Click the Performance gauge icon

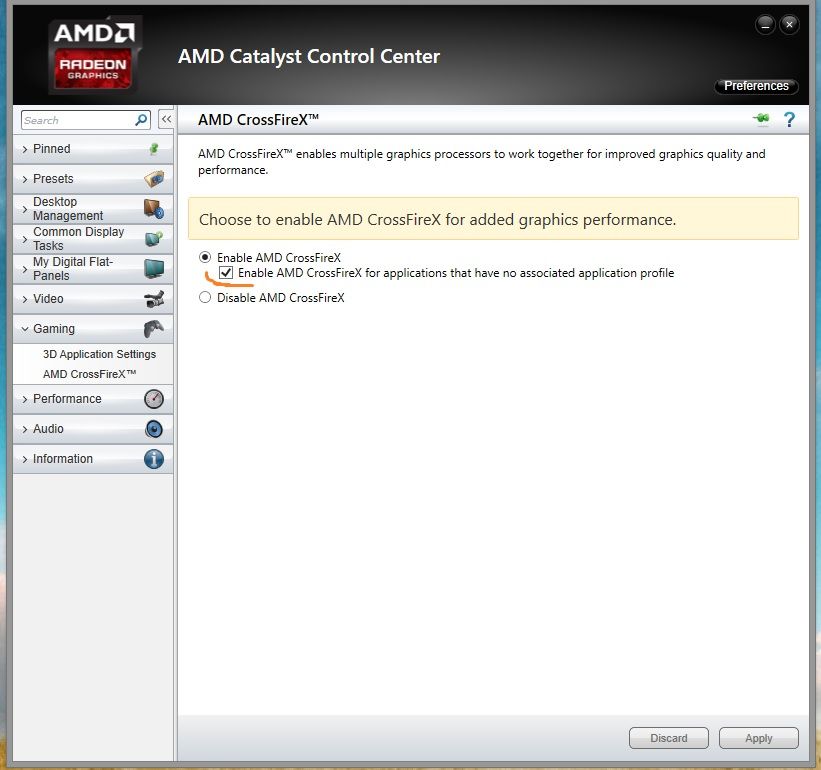pyautogui.click(x=154, y=399)
